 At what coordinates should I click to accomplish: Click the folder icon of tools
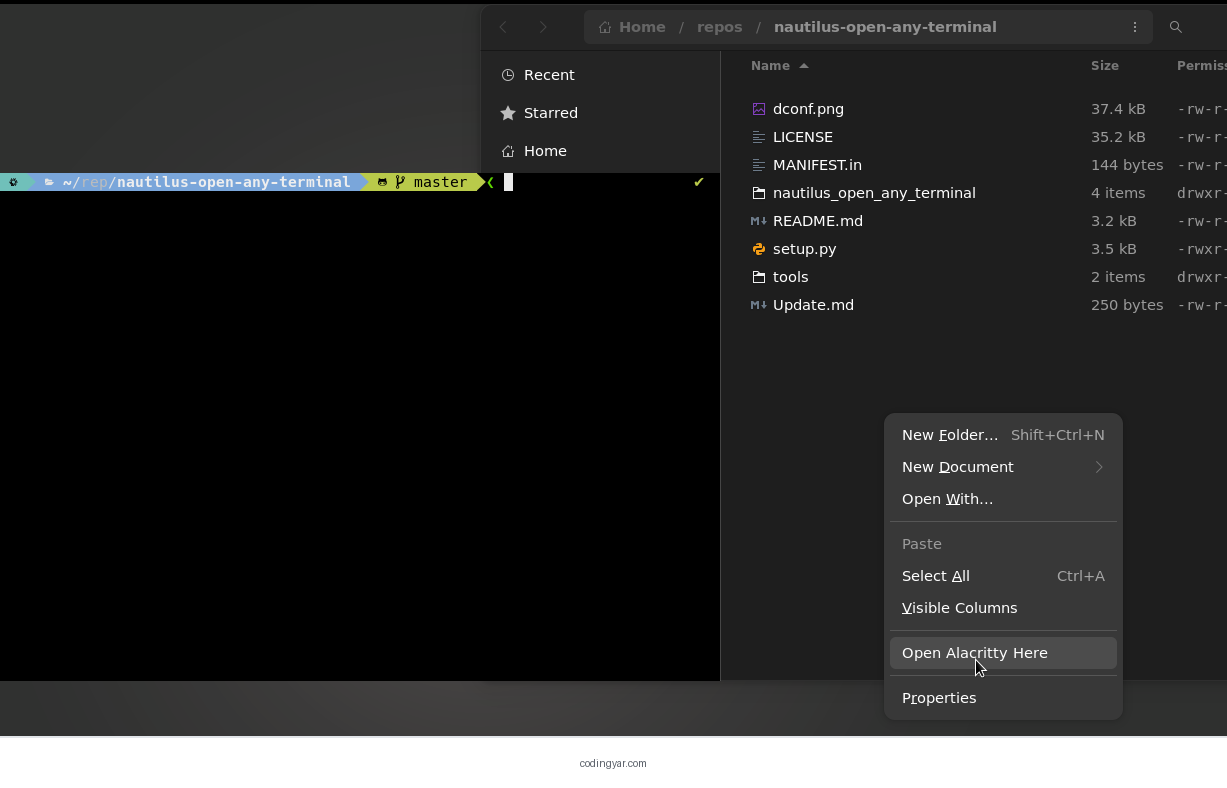pos(759,277)
